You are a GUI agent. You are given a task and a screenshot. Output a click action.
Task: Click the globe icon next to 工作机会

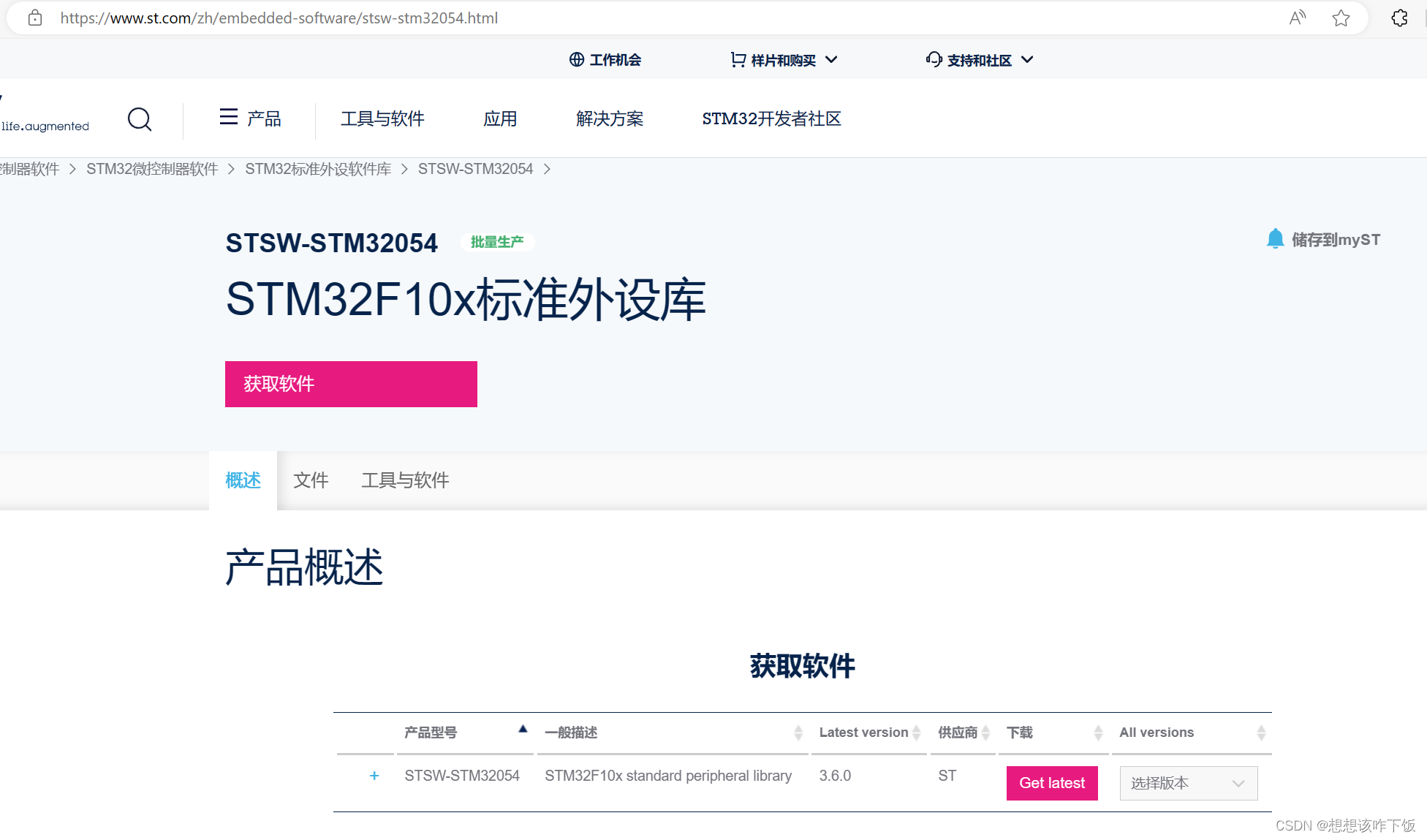(x=577, y=60)
